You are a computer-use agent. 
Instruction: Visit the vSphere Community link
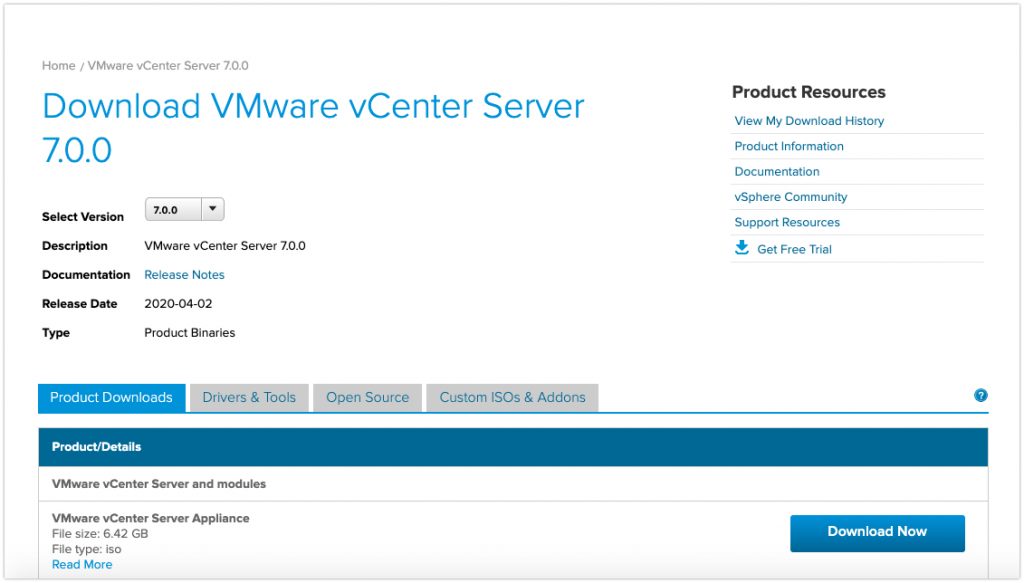[791, 197]
